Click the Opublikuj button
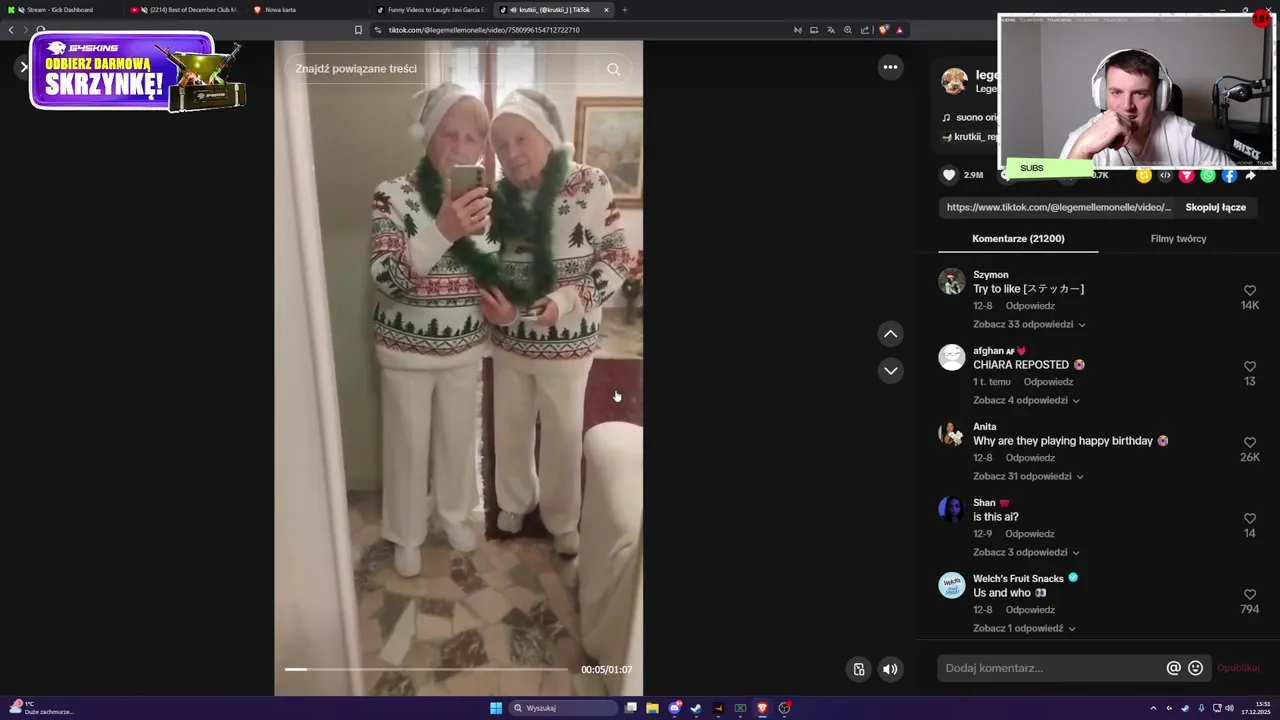This screenshot has width=1280, height=720. click(1238, 668)
